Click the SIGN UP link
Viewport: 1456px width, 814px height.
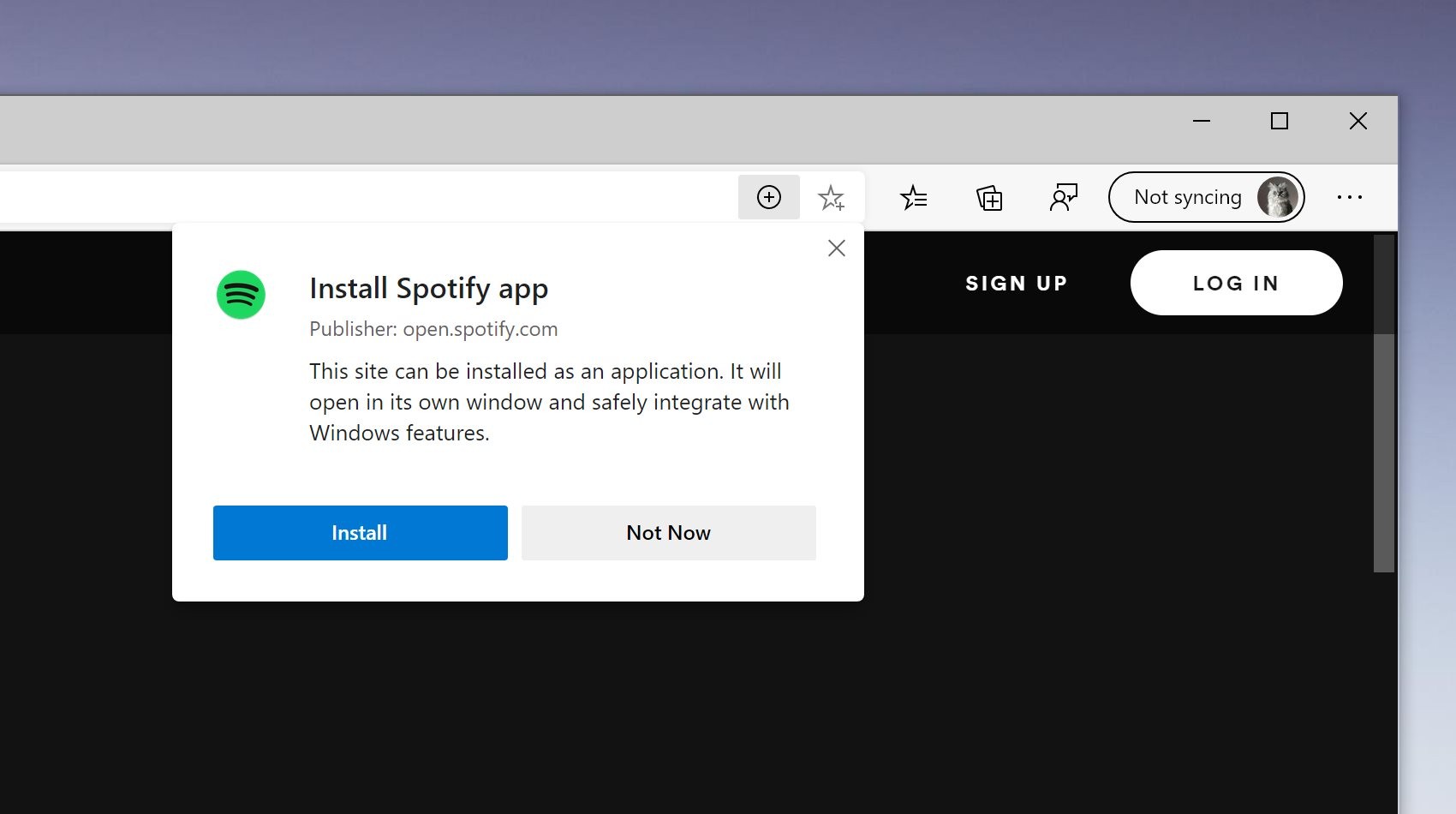click(1017, 284)
